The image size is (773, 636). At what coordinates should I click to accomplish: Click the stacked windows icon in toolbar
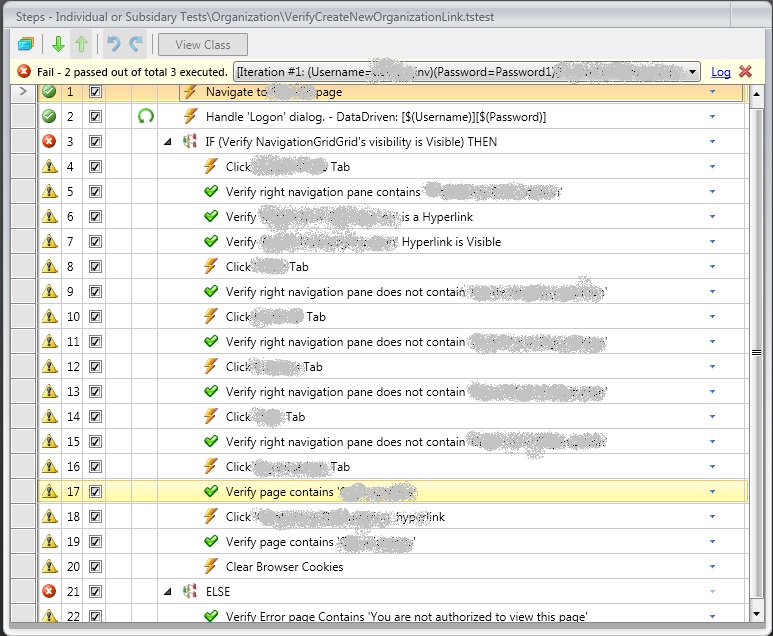pos(26,44)
